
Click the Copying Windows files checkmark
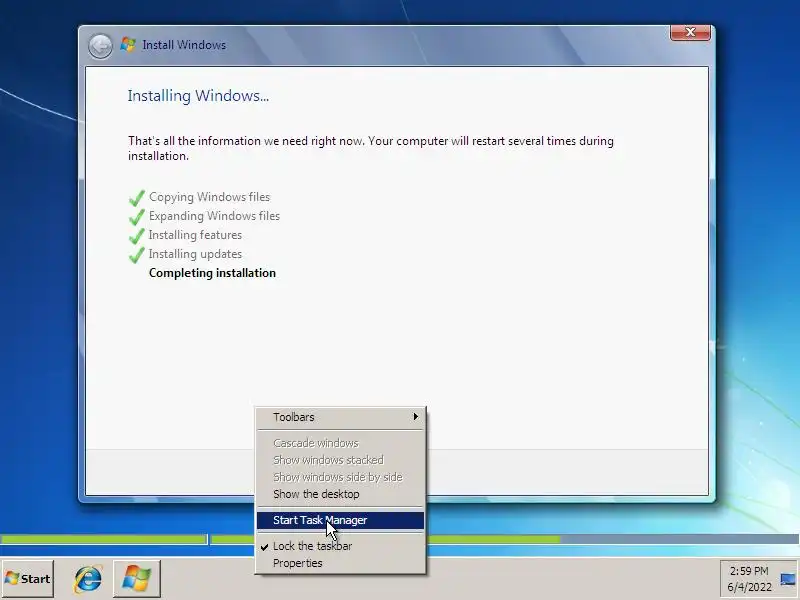137,198
